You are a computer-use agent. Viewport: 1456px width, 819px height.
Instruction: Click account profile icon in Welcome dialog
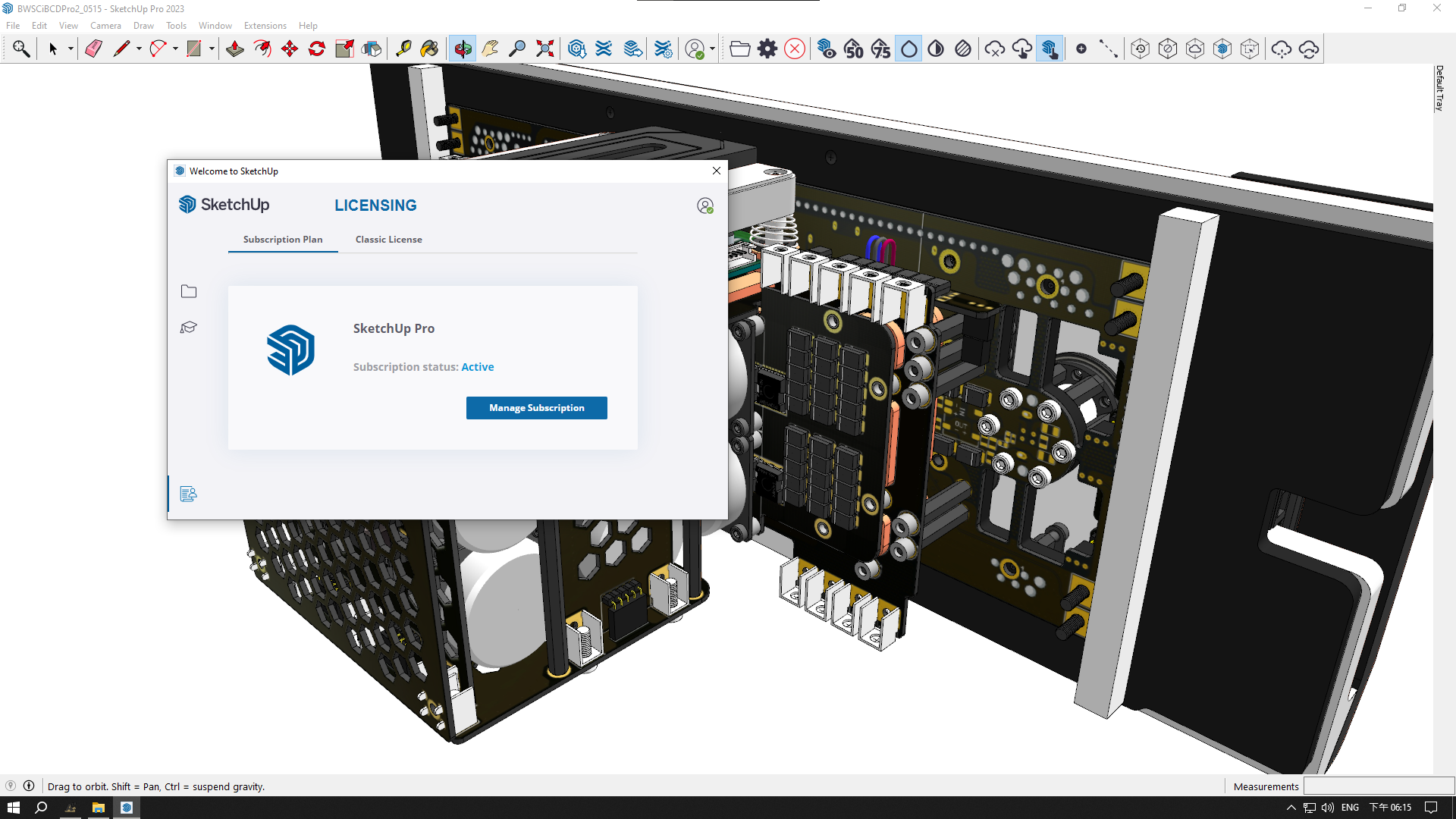705,206
